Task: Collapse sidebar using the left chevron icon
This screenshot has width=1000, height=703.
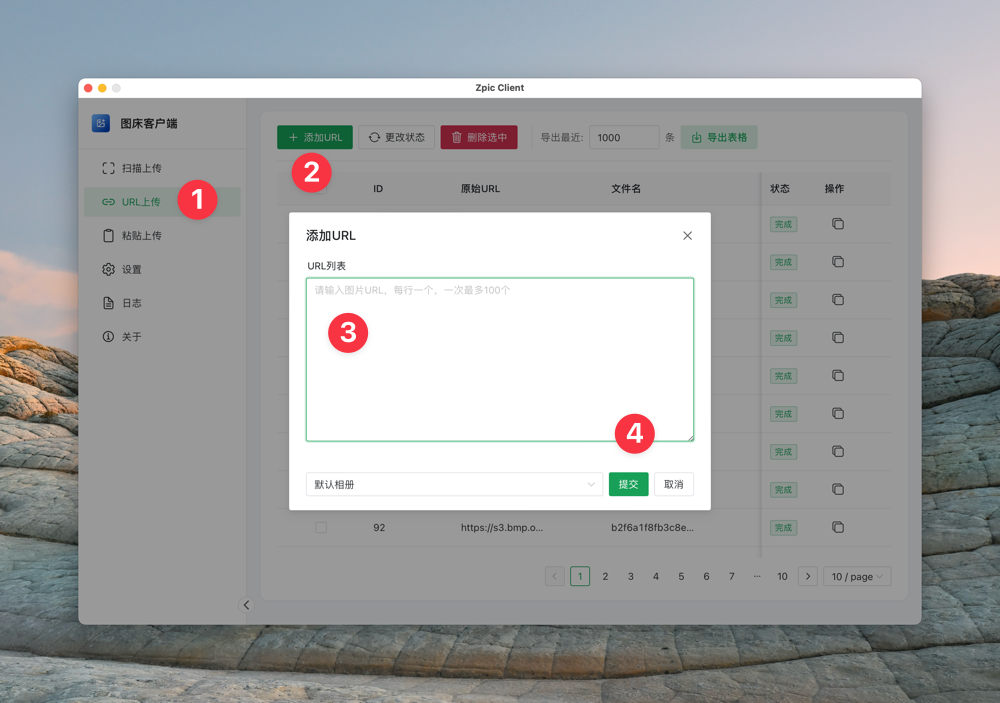Action: pos(247,605)
